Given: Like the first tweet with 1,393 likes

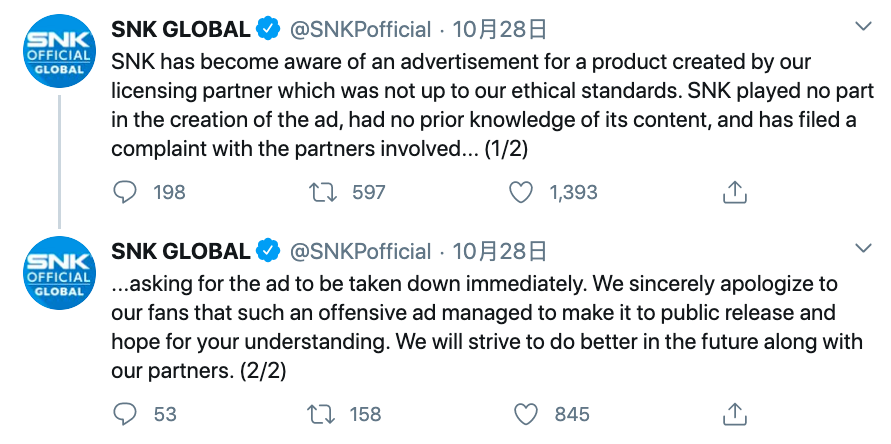Looking at the screenshot, I should tap(521, 193).
